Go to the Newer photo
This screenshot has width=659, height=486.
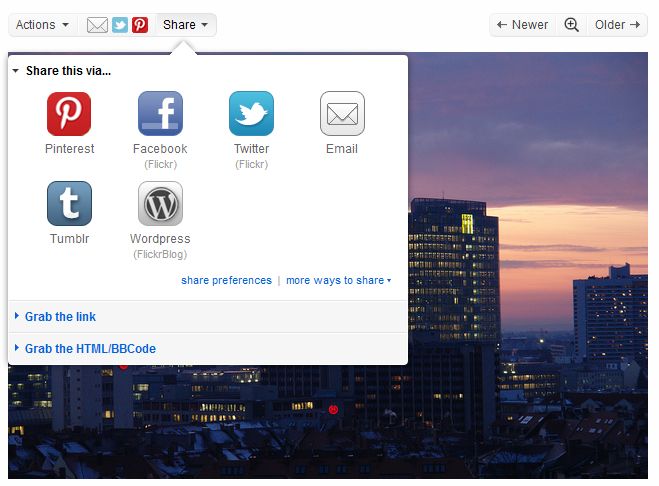[x=522, y=25]
